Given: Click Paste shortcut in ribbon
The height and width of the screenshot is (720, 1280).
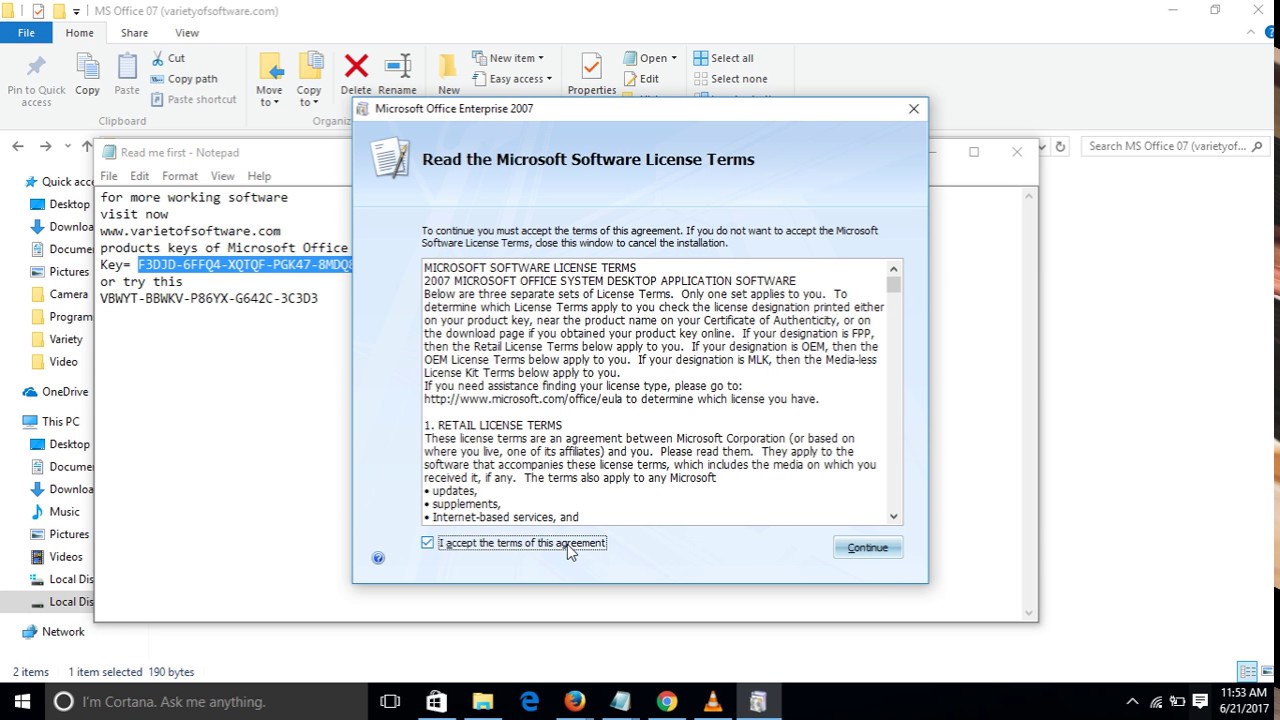Looking at the screenshot, I should point(194,99).
